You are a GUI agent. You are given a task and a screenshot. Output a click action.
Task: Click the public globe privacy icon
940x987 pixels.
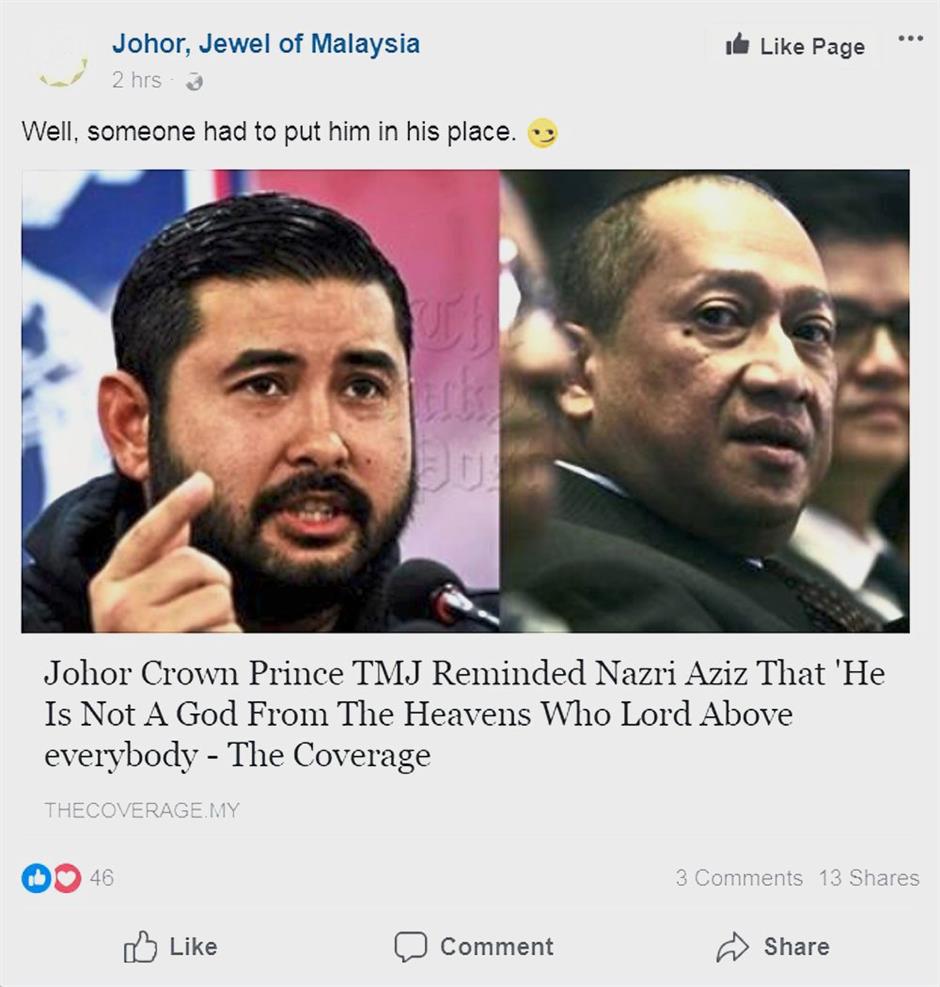tap(195, 82)
